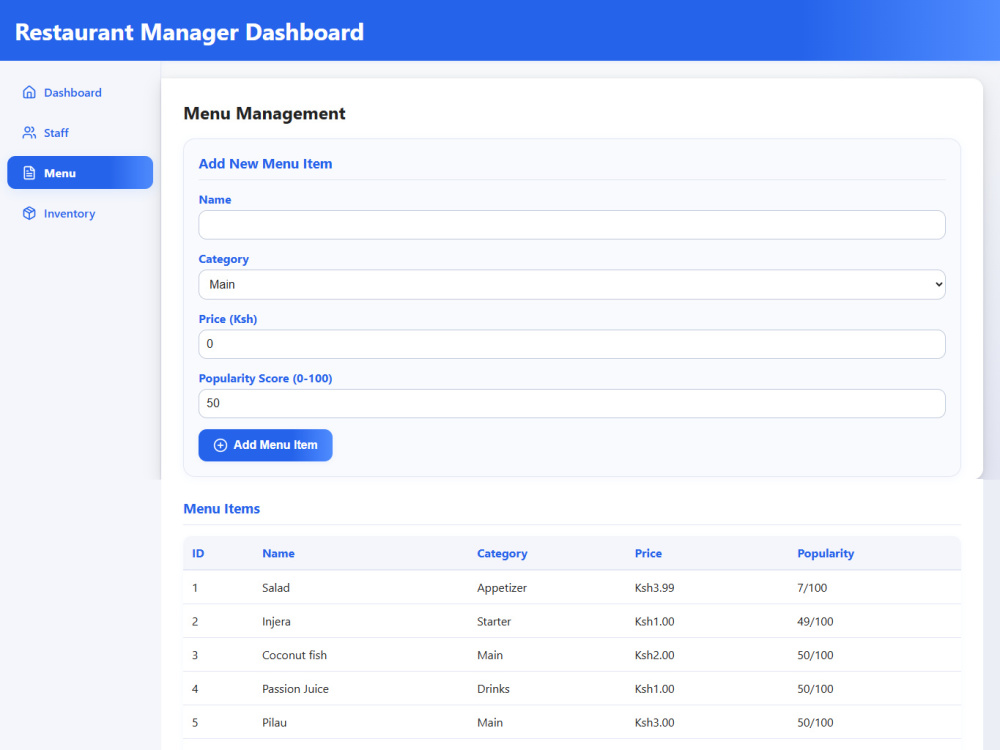Click the Inventory box icon in sidebar
The width and height of the screenshot is (1000, 750).
click(x=29, y=213)
